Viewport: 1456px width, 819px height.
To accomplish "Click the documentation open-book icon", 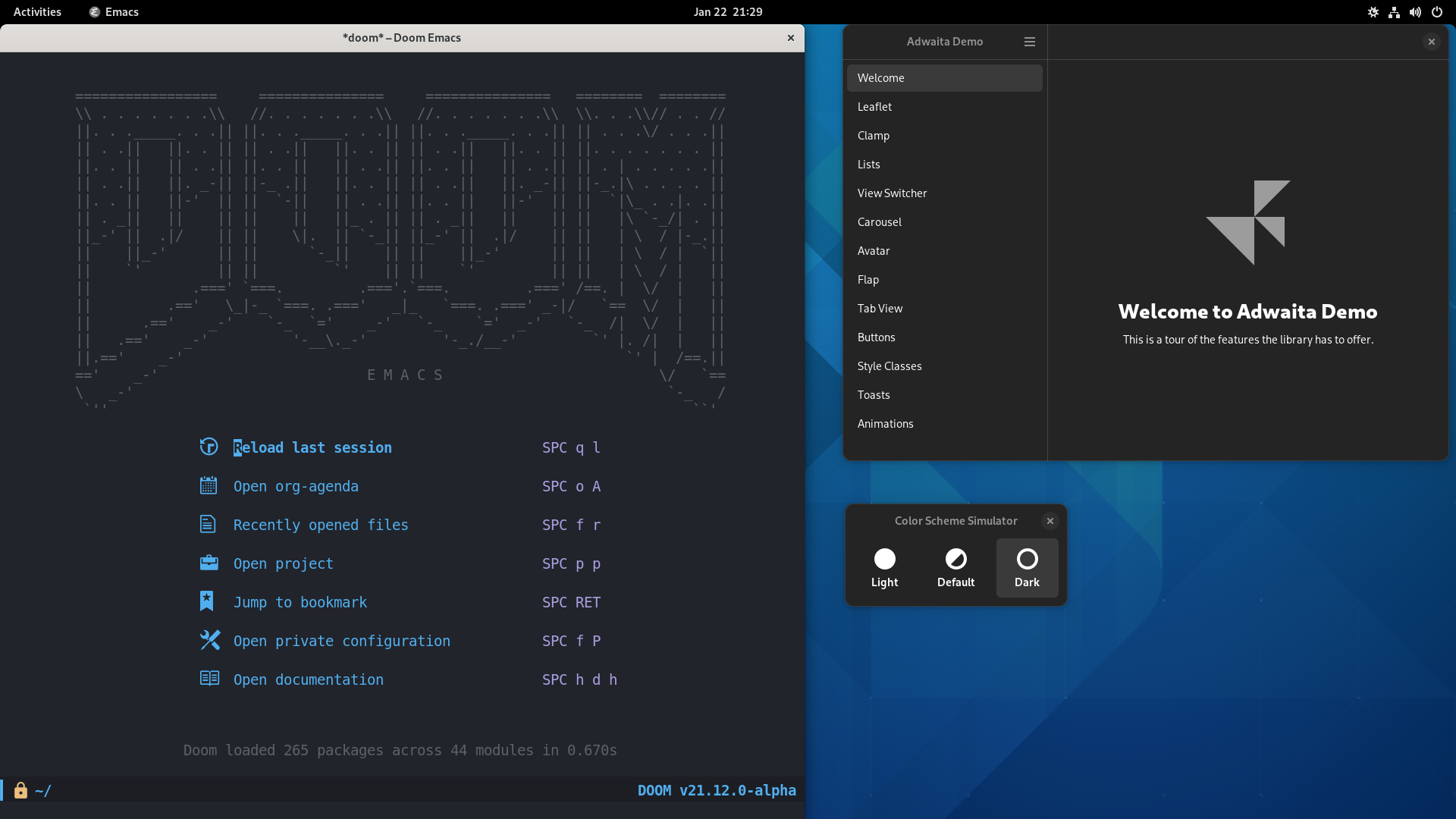I will pyautogui.click(x=209, y=678).
